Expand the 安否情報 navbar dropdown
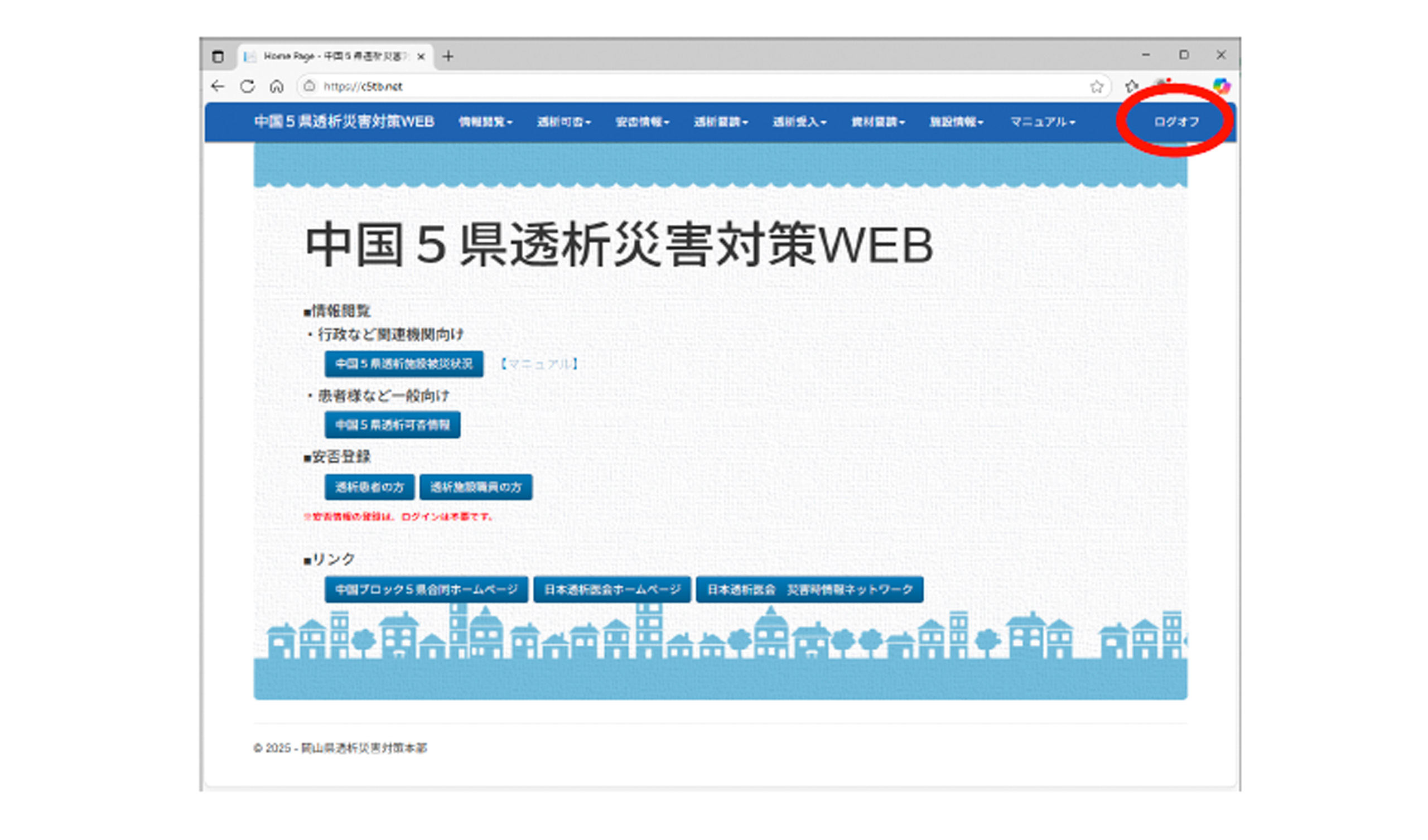Screen dimensions: 1428x840 coord(642,122)
